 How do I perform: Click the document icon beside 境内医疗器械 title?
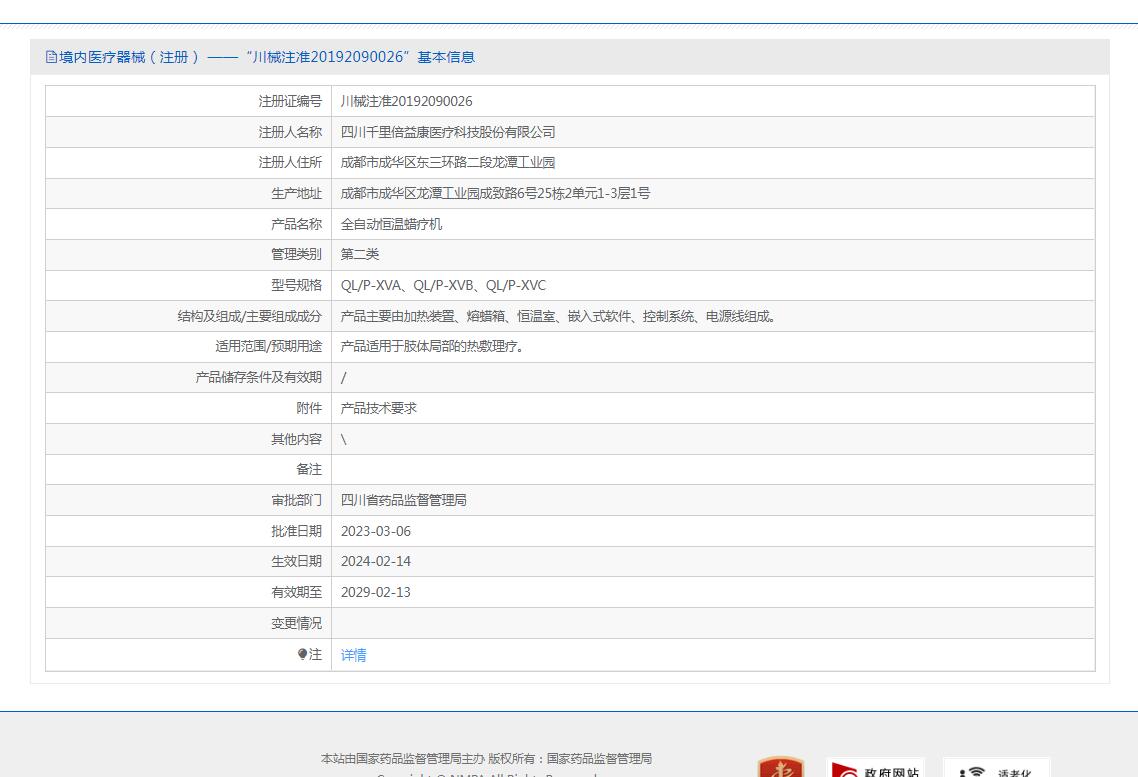click(51, 57)
